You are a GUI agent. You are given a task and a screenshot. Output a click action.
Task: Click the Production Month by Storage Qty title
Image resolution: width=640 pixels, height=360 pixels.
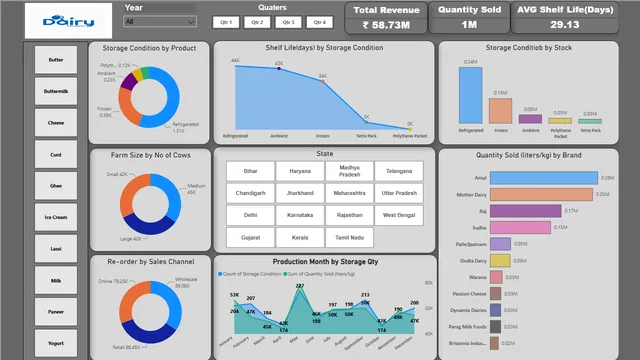tap(325, 262)
